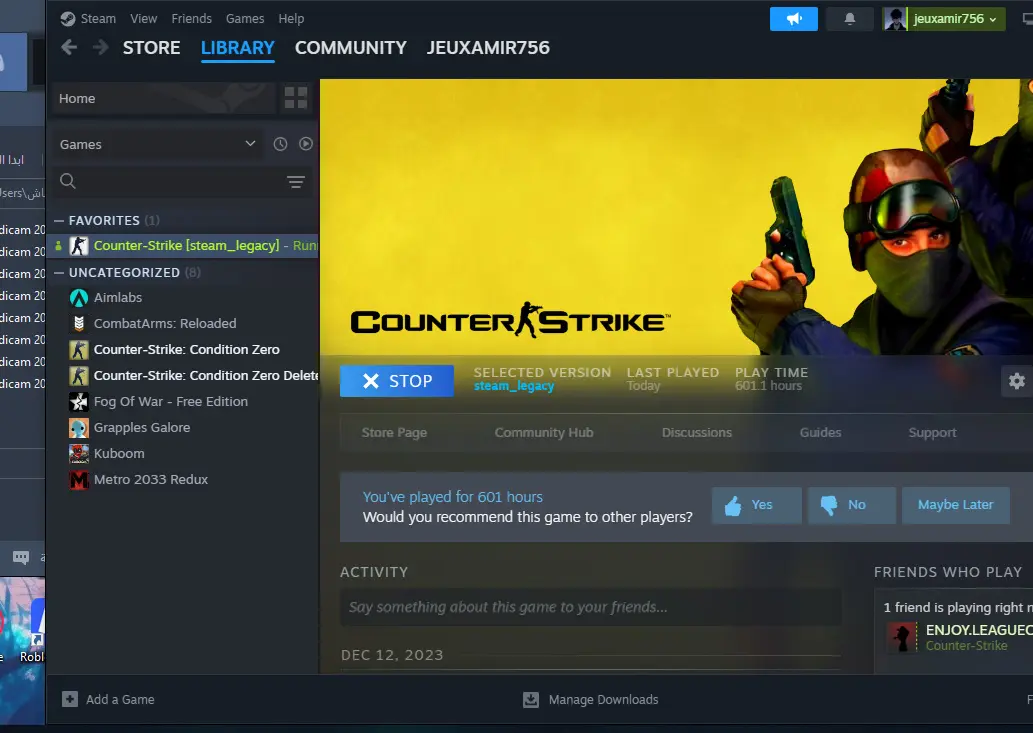Switch to the LIBRARY tab

(x=238, y=47)
